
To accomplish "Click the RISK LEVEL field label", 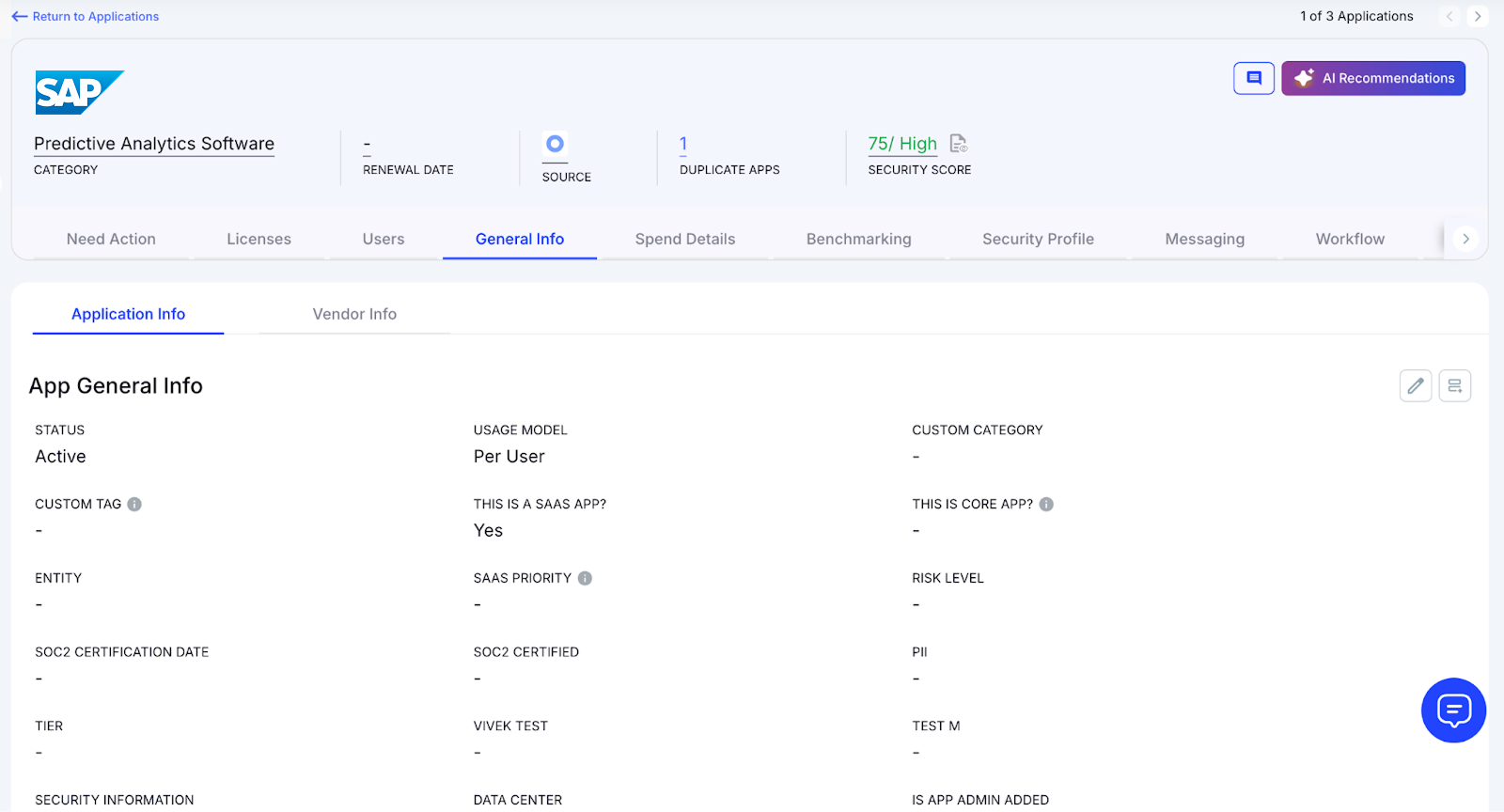I will coord(948,579).
